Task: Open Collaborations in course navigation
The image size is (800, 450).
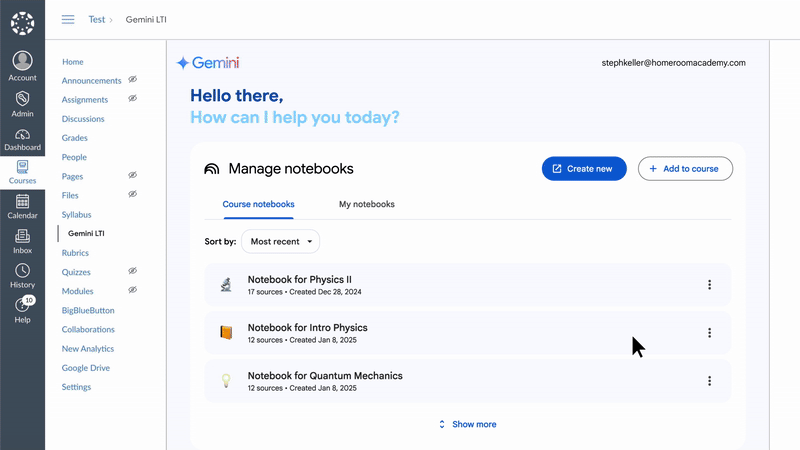Action: 88,330
